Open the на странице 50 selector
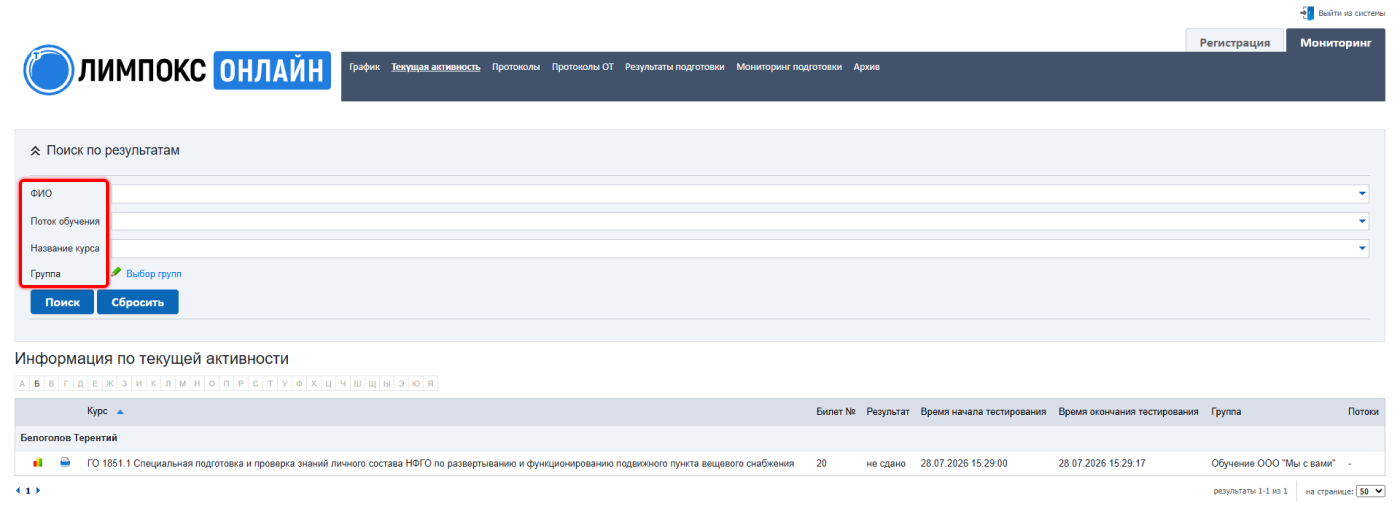Image resolution: width=1400 pixels, height=516 pixels. click(1371, 491)
